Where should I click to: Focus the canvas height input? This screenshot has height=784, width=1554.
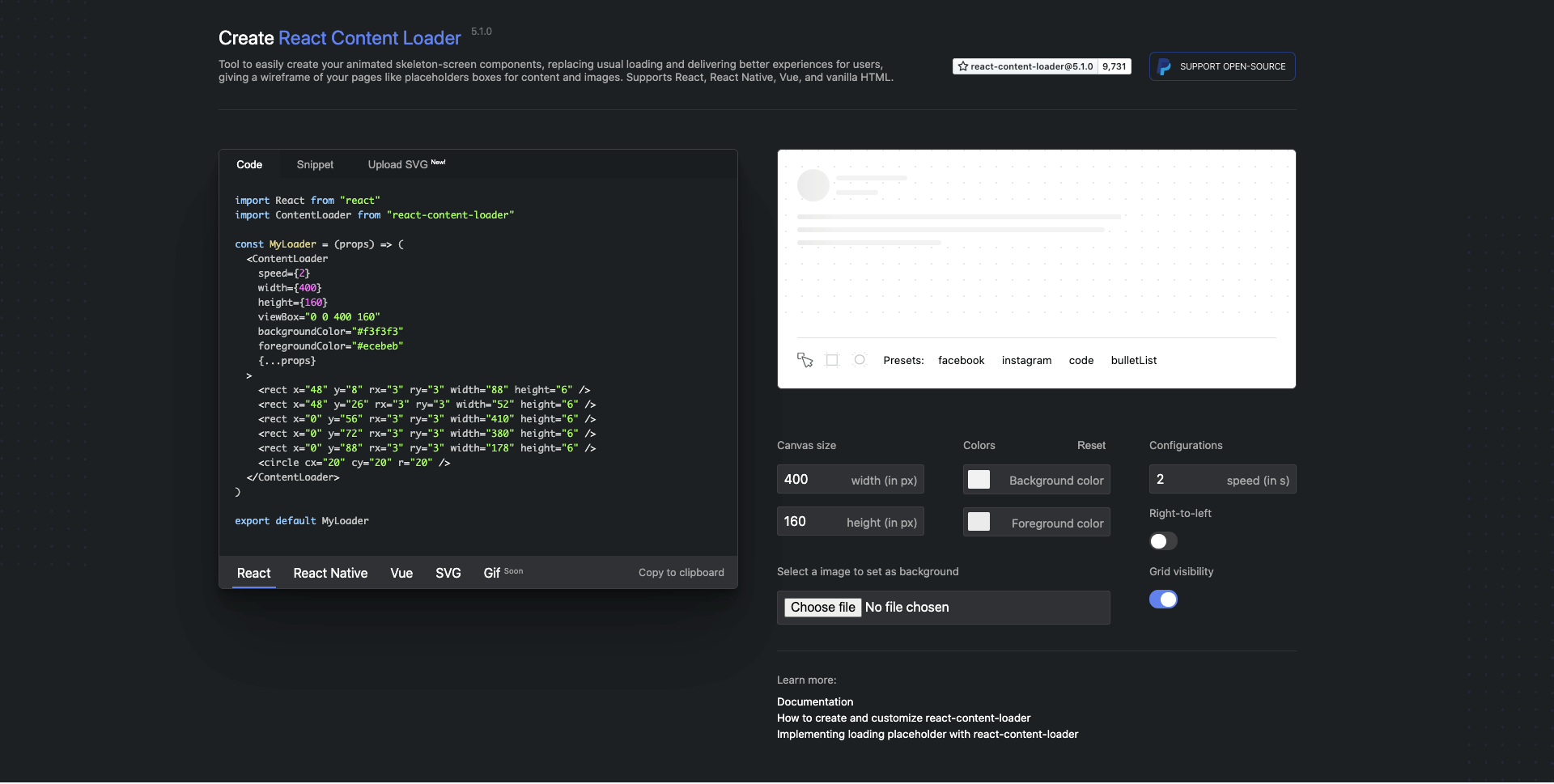click(x=851, y=522)
